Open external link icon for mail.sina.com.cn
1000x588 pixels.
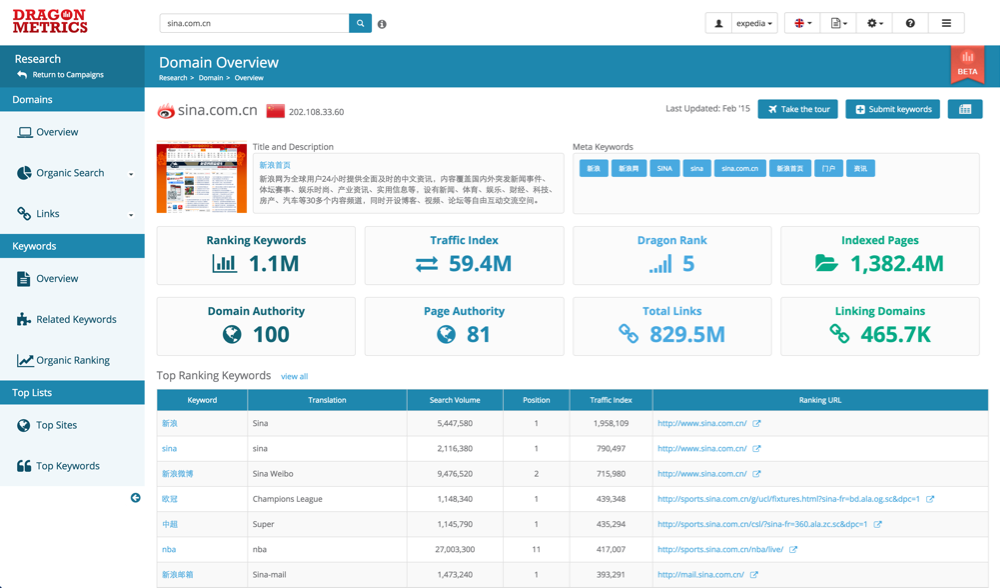point(754,575)
